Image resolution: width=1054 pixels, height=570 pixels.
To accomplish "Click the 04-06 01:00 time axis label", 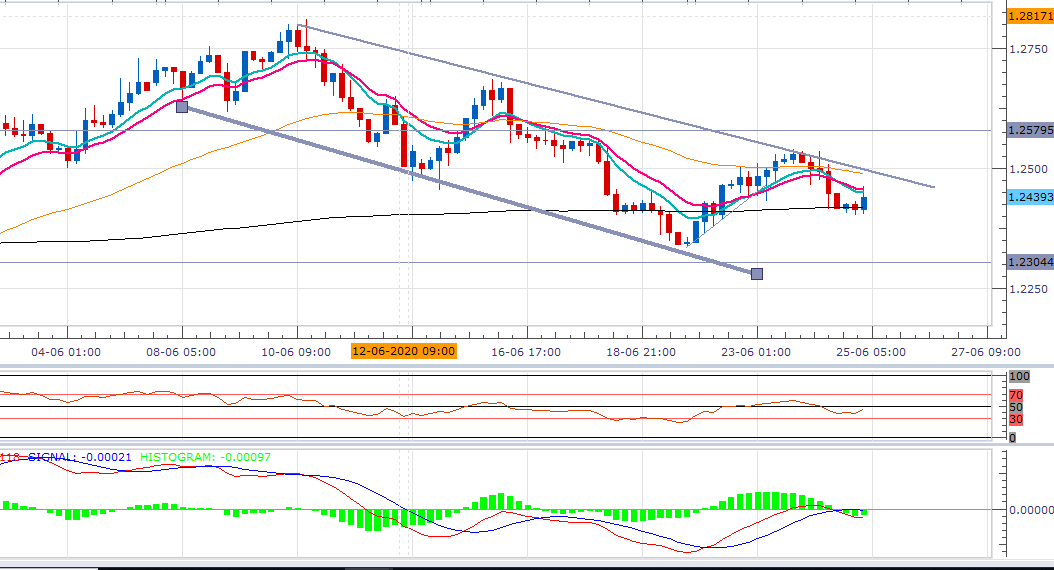I will pos(66,352).
